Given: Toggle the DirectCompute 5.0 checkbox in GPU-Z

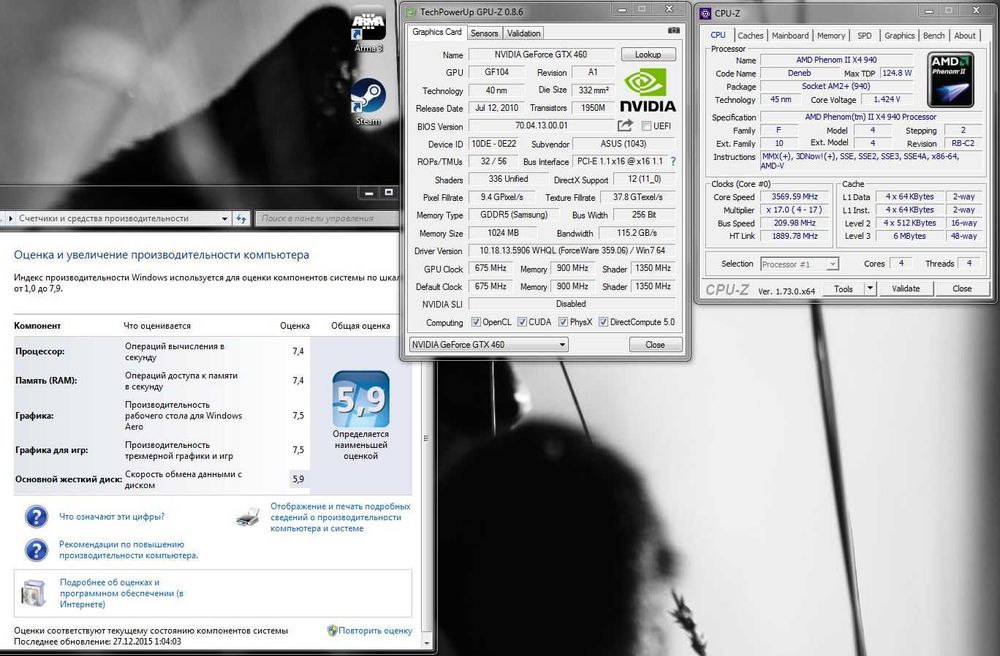Looking at the screenshot, I should 603,322.
